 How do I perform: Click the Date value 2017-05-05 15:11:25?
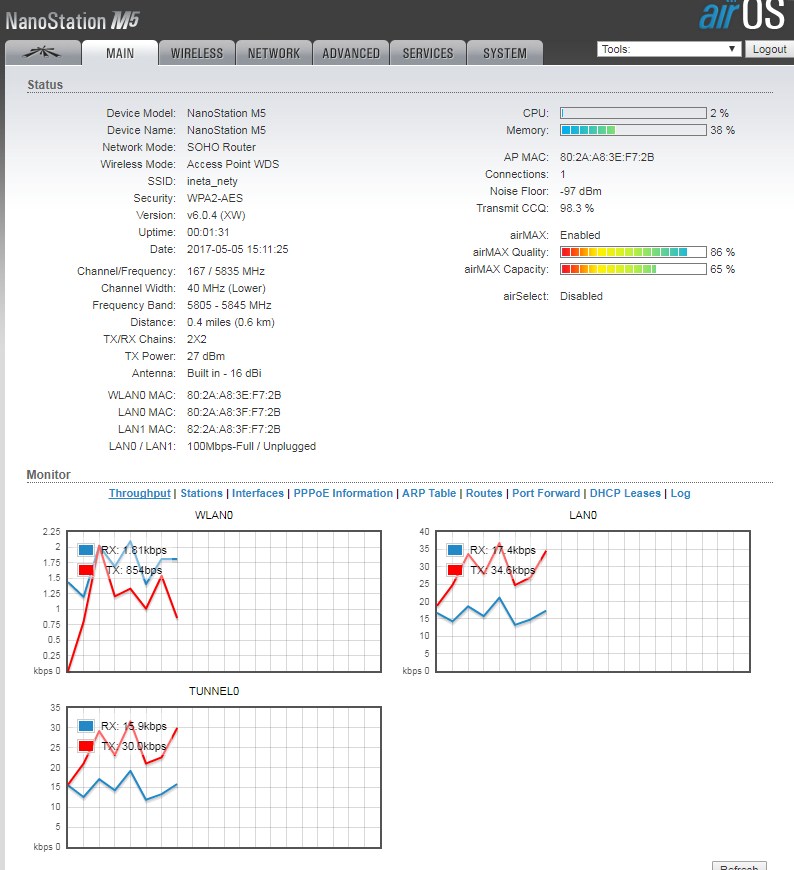pos(237,249)
